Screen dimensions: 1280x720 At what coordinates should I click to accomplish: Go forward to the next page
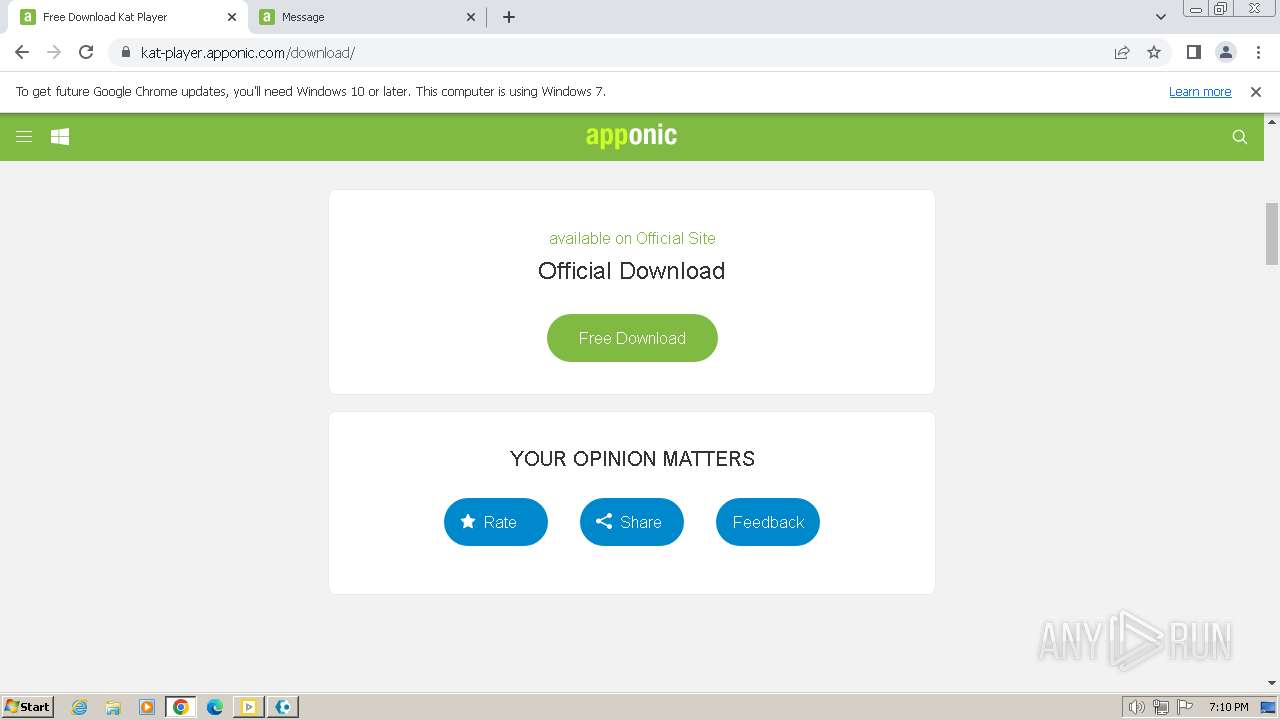click(54, 52)
